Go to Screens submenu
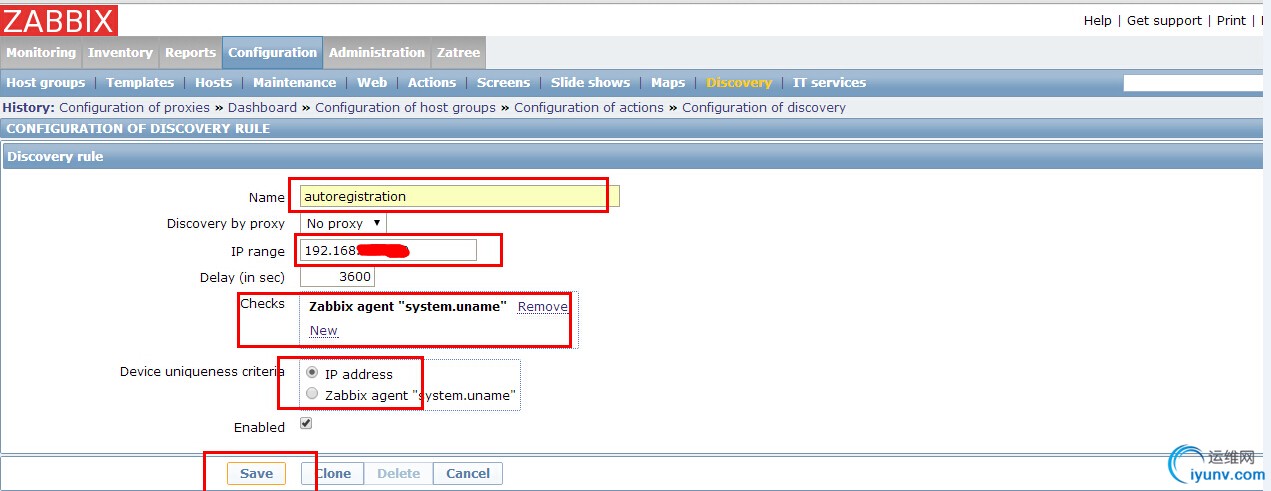Viewport: 1271px width, 491px height. pyautogui.click(x=503, y=83)
